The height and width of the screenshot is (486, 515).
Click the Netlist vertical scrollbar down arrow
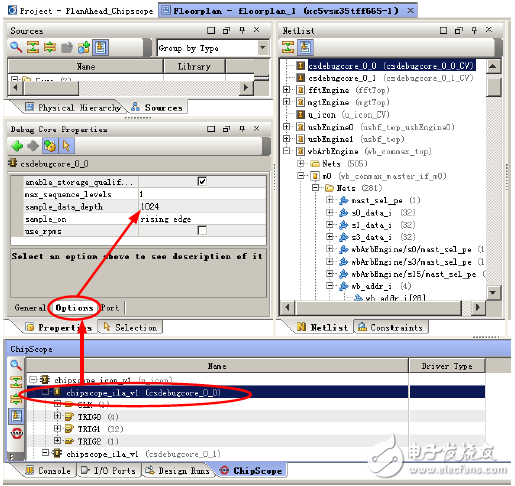click(492, 293)
